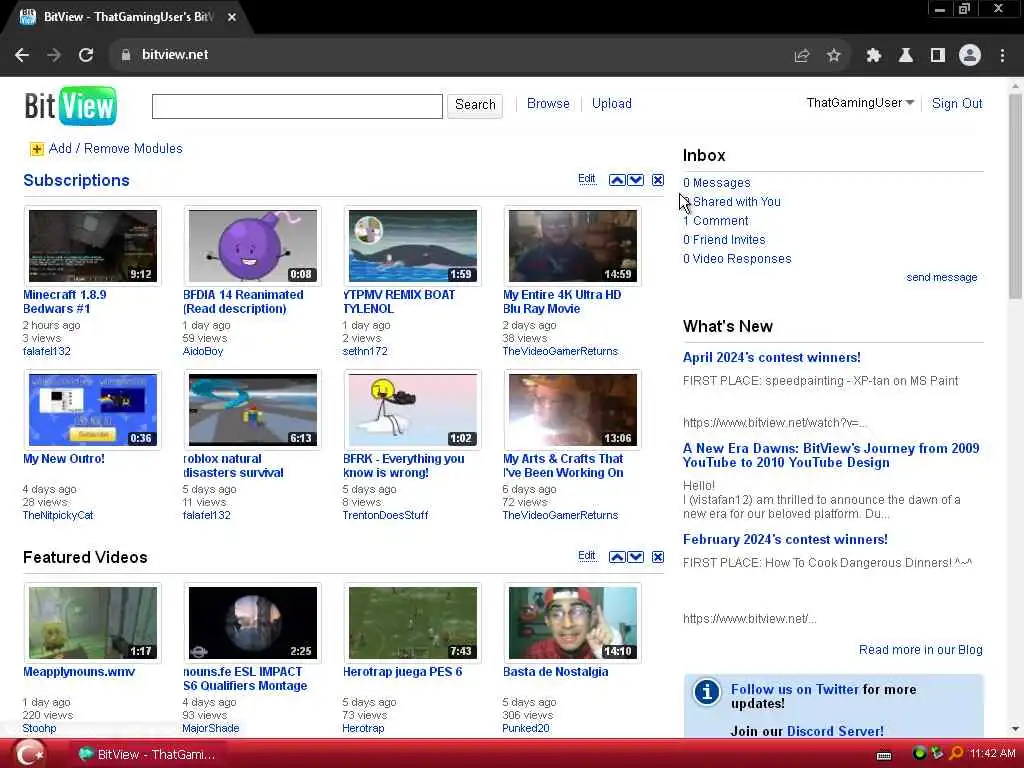Open February 2024's contest winners post
Viewport: 1024px width, 768px height.
point(785,540)
